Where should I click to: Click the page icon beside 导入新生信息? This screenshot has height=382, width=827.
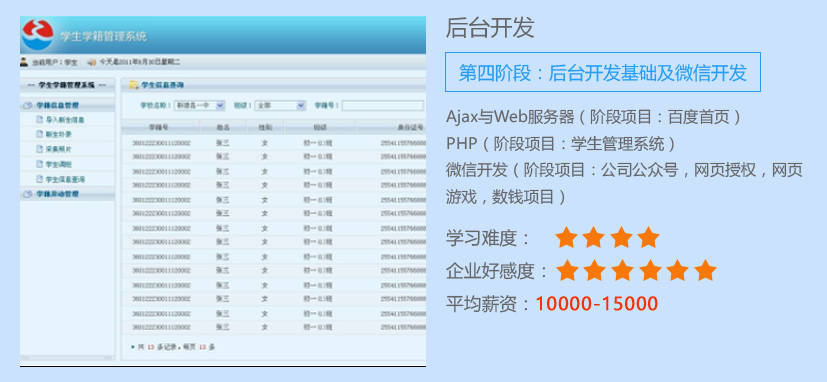(x=40, y=120)
